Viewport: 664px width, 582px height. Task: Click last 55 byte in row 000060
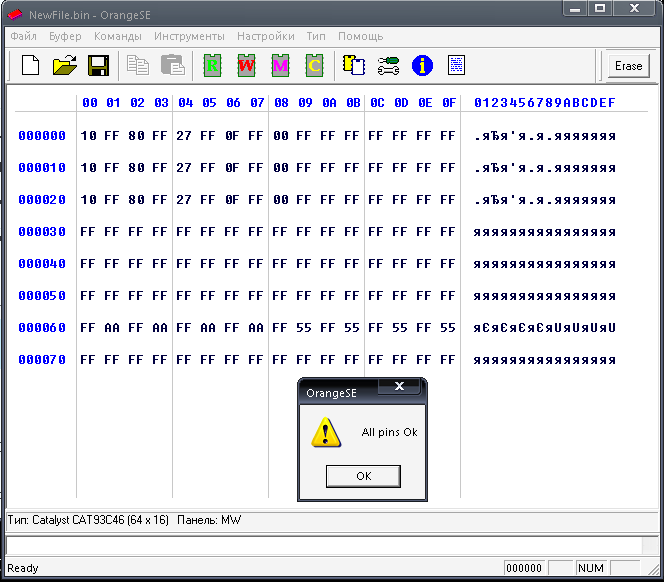(x=448, y=328)
